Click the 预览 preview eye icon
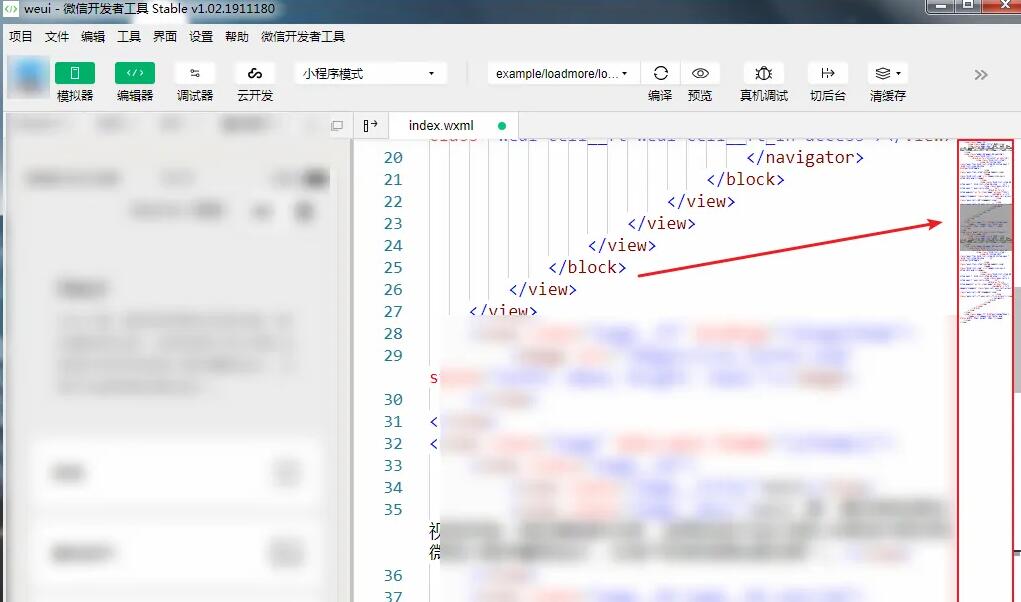This screenshot has width=1021, height=602. point(700,73)
